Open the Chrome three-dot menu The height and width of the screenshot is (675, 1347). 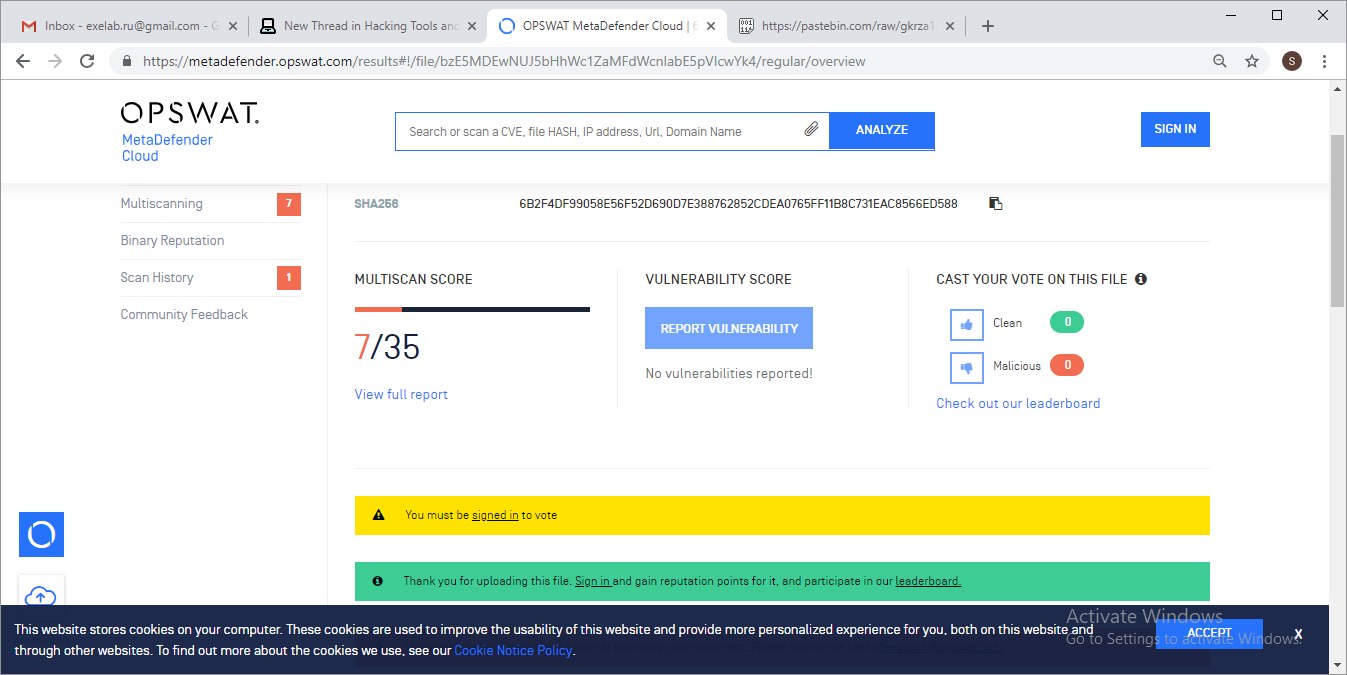pyautogui.click(x=1325, y=61)
